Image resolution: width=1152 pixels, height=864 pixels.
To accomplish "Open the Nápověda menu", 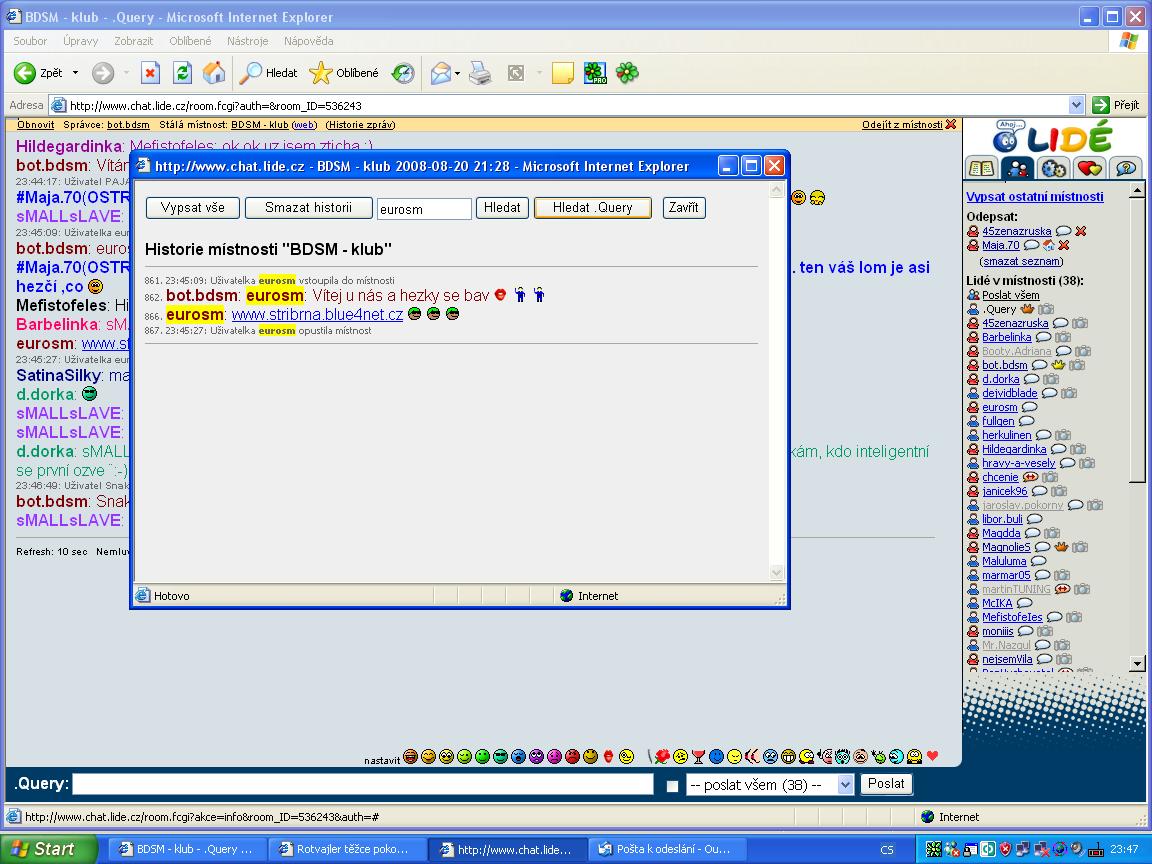I will pos(309,41).
